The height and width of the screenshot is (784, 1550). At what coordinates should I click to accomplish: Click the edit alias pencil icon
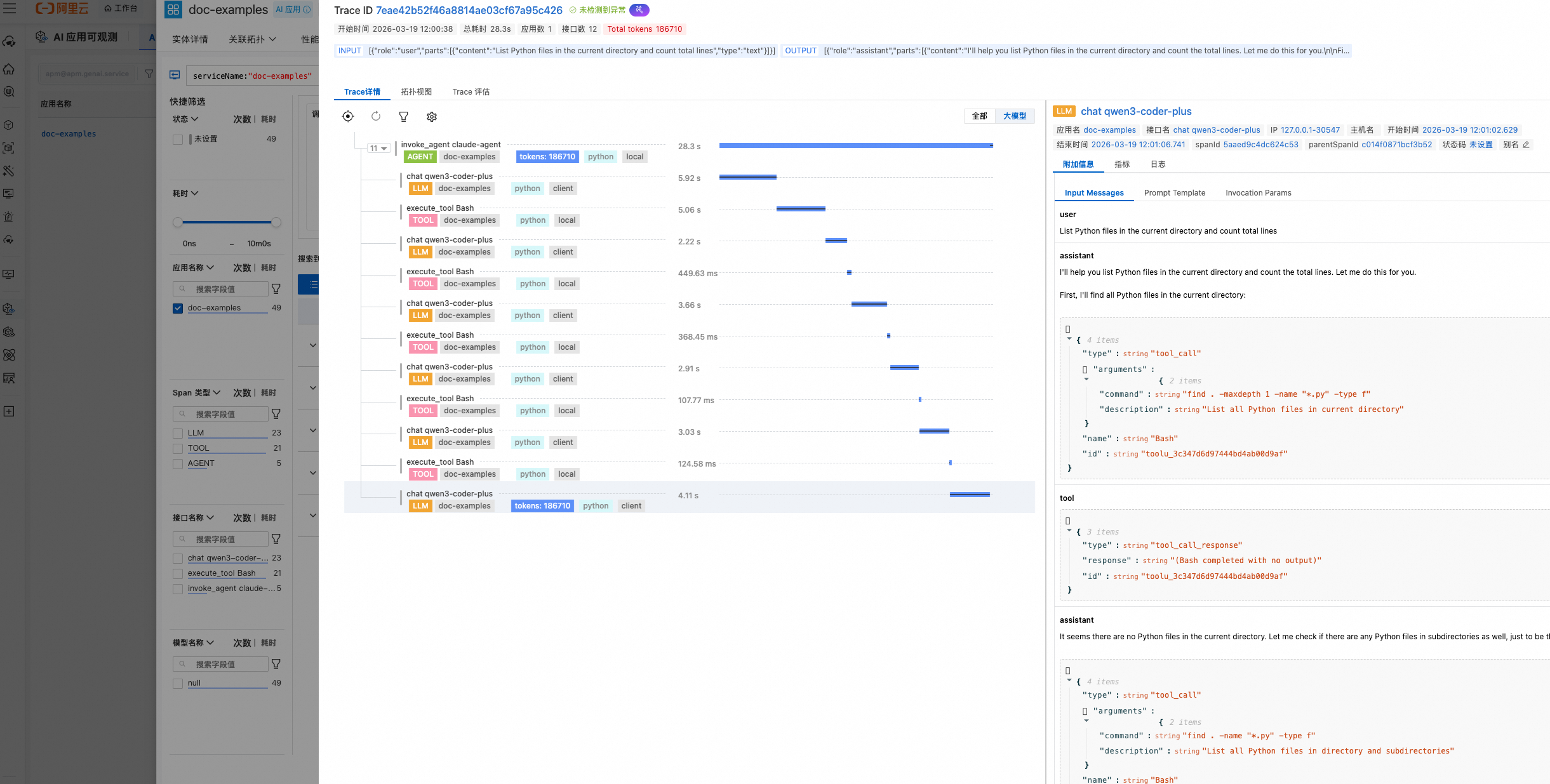tap(1526, 145)
